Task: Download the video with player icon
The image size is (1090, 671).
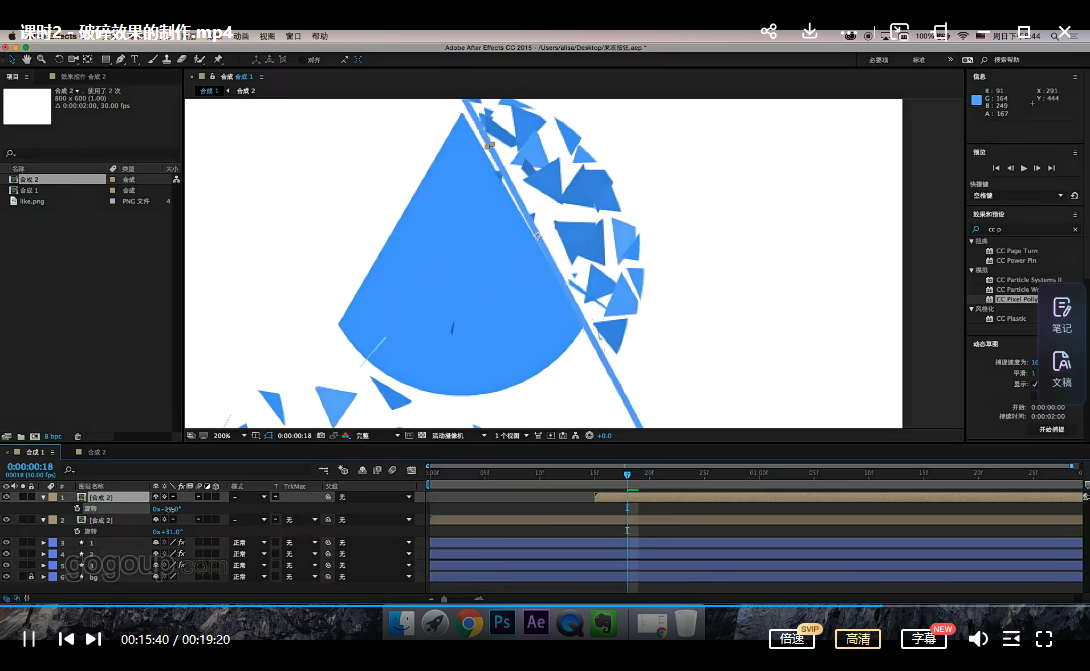Action: (x=809, y=31)
